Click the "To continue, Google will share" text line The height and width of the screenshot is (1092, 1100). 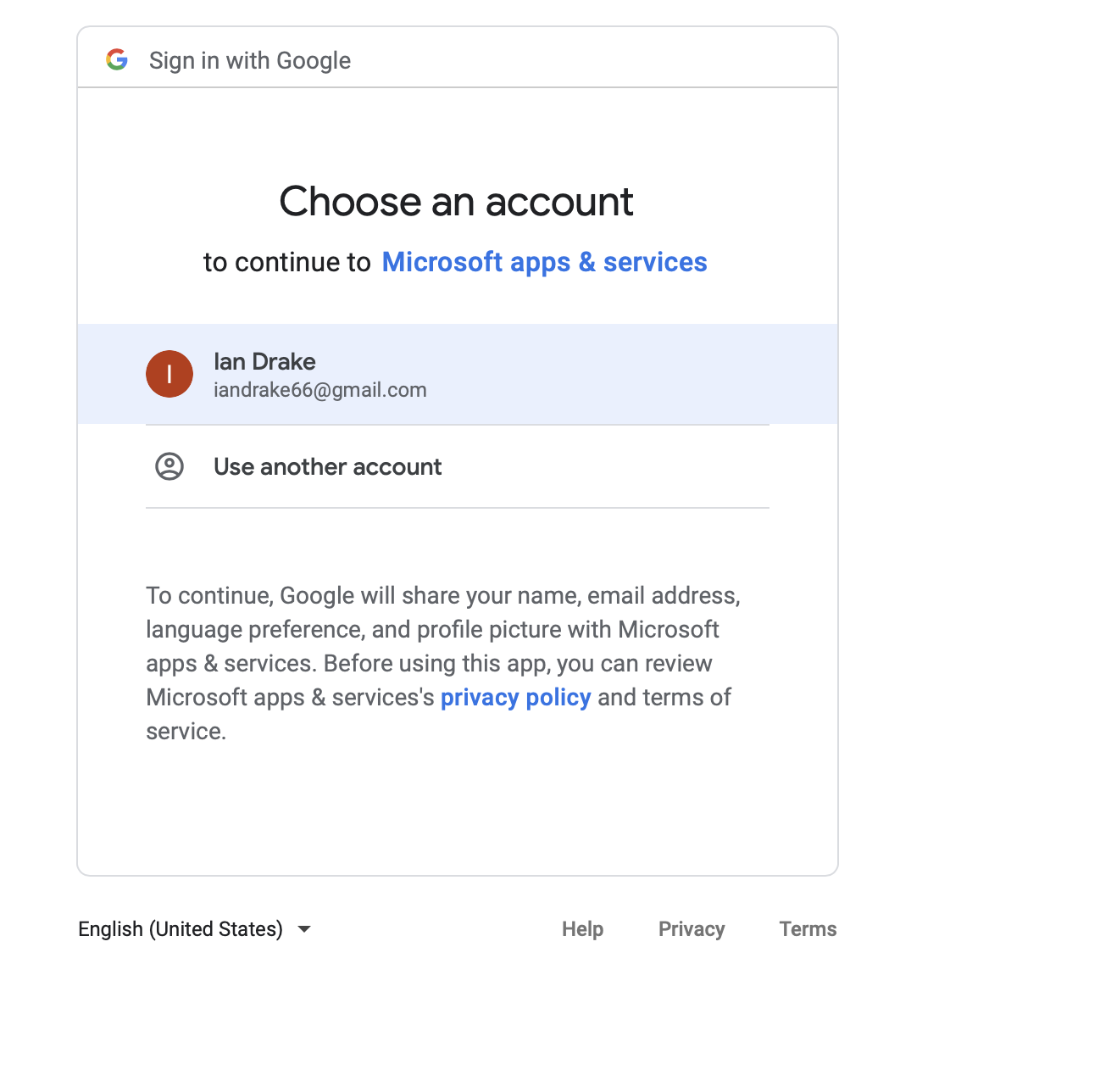point(442,595)
